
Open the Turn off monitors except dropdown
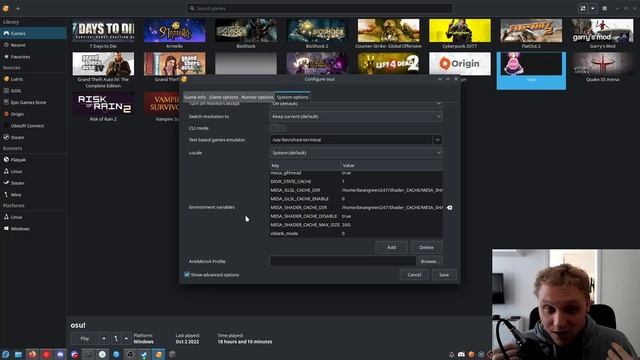tap(356, 104)
